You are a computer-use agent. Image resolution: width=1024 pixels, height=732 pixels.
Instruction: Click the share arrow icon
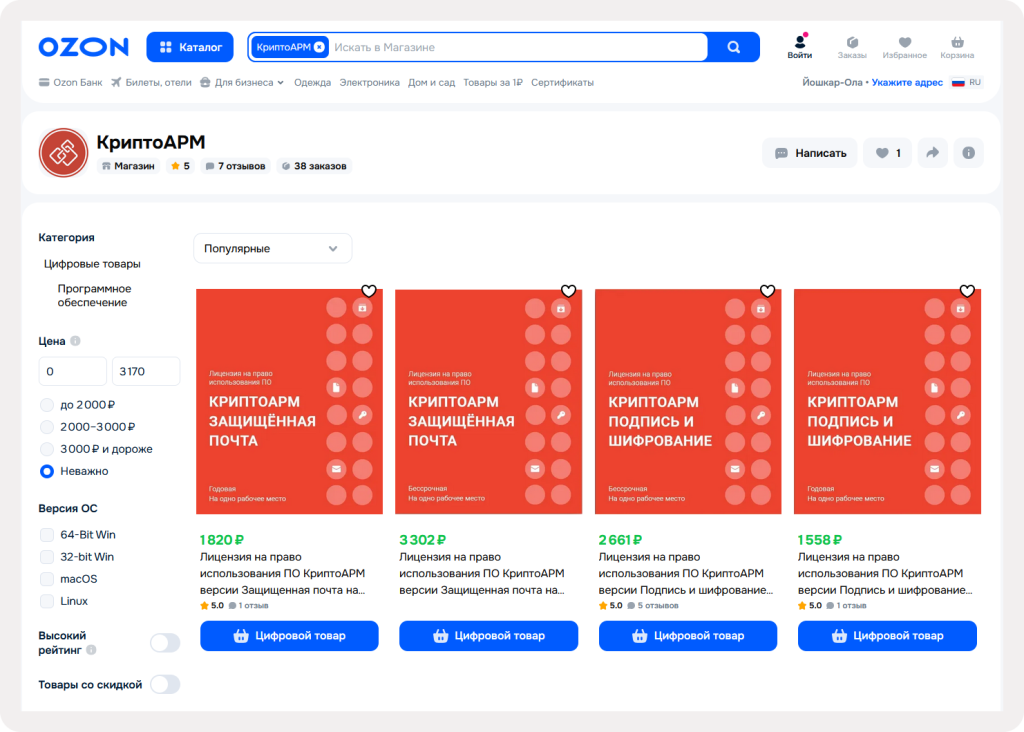933,153
